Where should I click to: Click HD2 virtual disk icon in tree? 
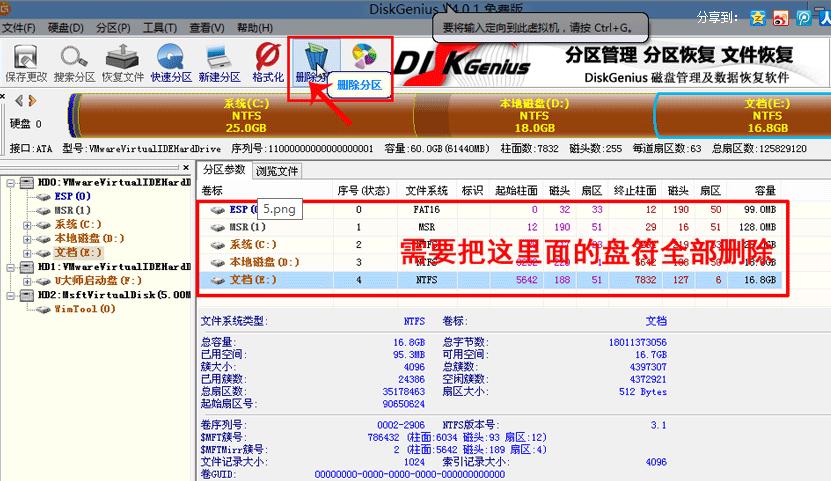pyautogui.click(x=27, y=295)
